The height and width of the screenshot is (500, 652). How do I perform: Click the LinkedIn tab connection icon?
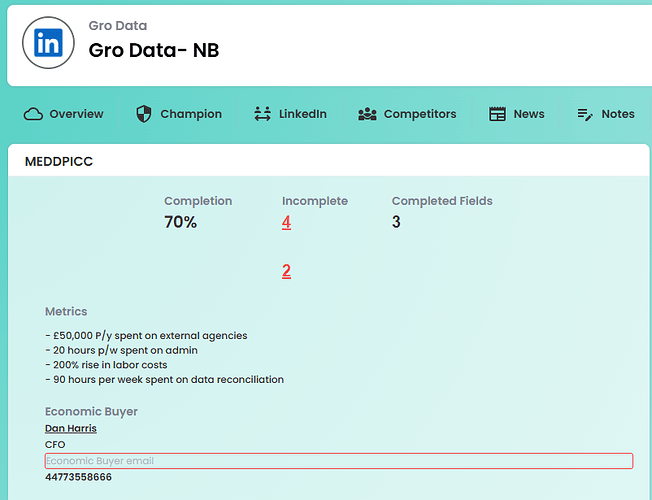262,114
